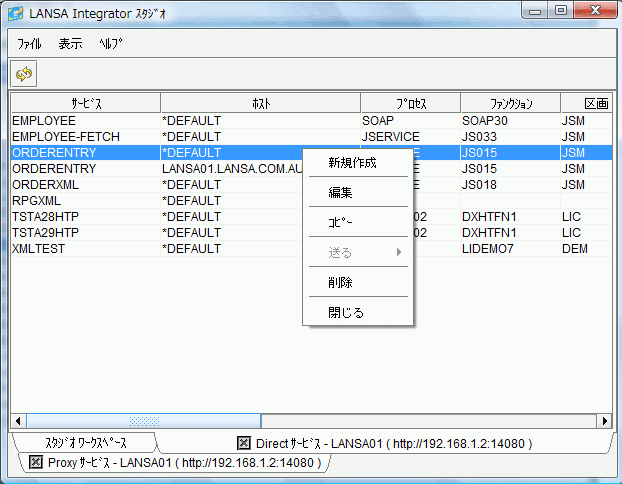
Task: Close the LANSA Integrator window
Action: pyautogui.click(x=595, y=11)
